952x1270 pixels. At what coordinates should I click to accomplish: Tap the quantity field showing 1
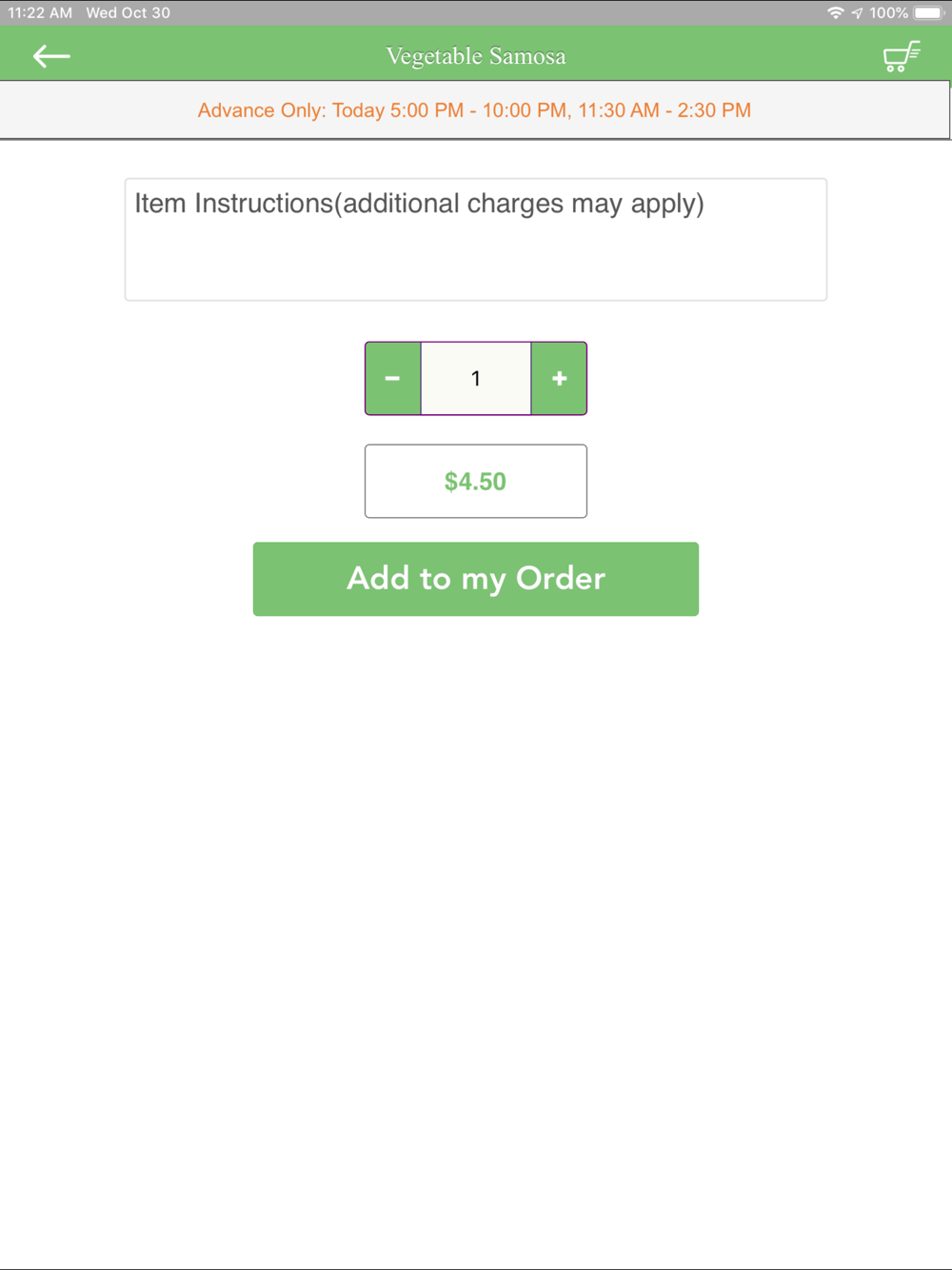tap(476, 379)
